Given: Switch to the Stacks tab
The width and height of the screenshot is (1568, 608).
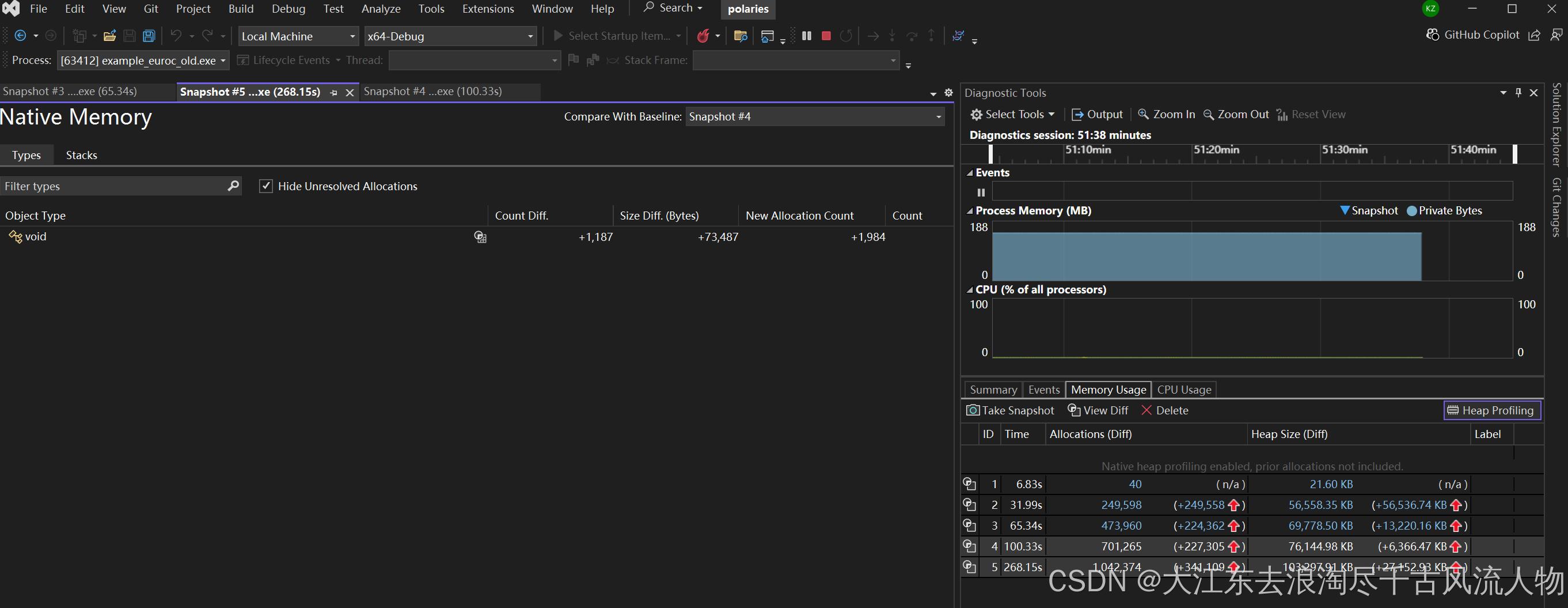Looking at the screenshot, I should pyautogui.click(x=82, y=155).
